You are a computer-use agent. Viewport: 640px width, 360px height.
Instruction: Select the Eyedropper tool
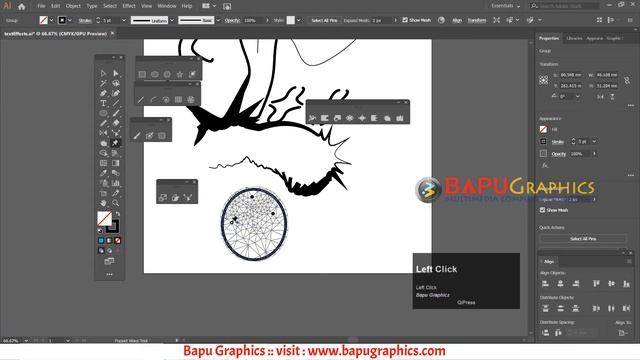tap(103, 173)
